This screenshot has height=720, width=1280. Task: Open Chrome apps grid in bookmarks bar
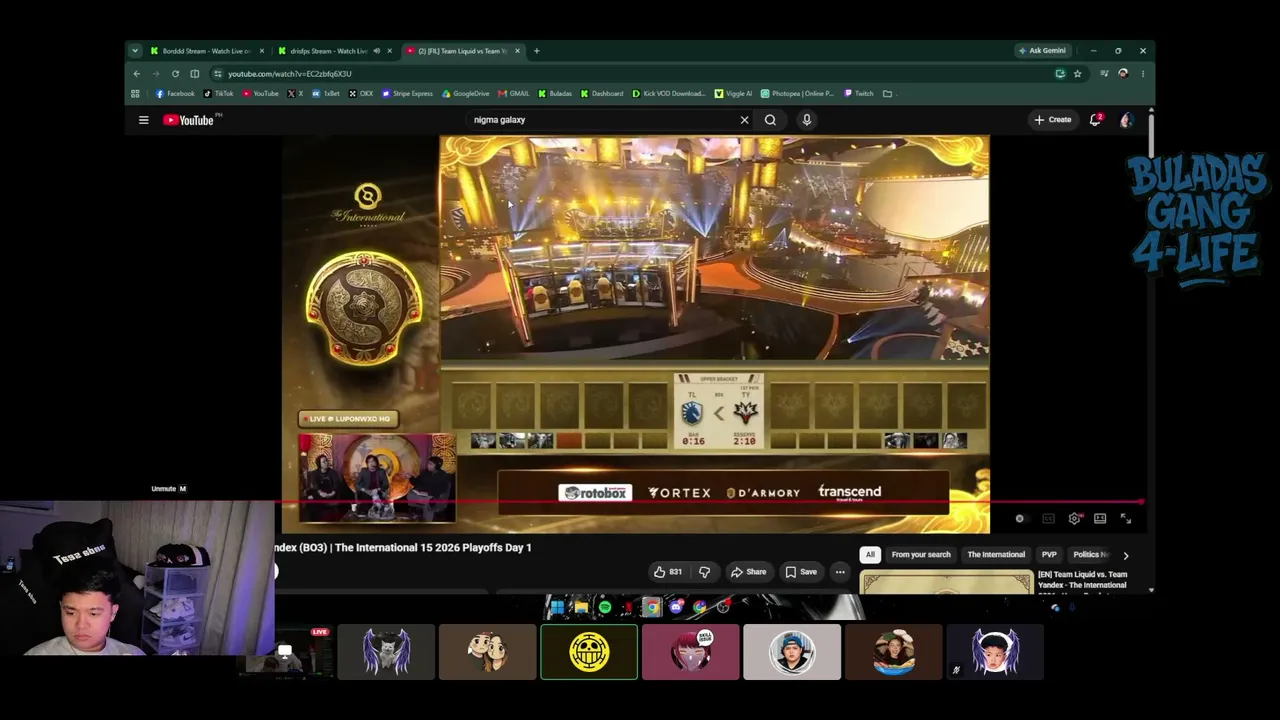point(135,94)
